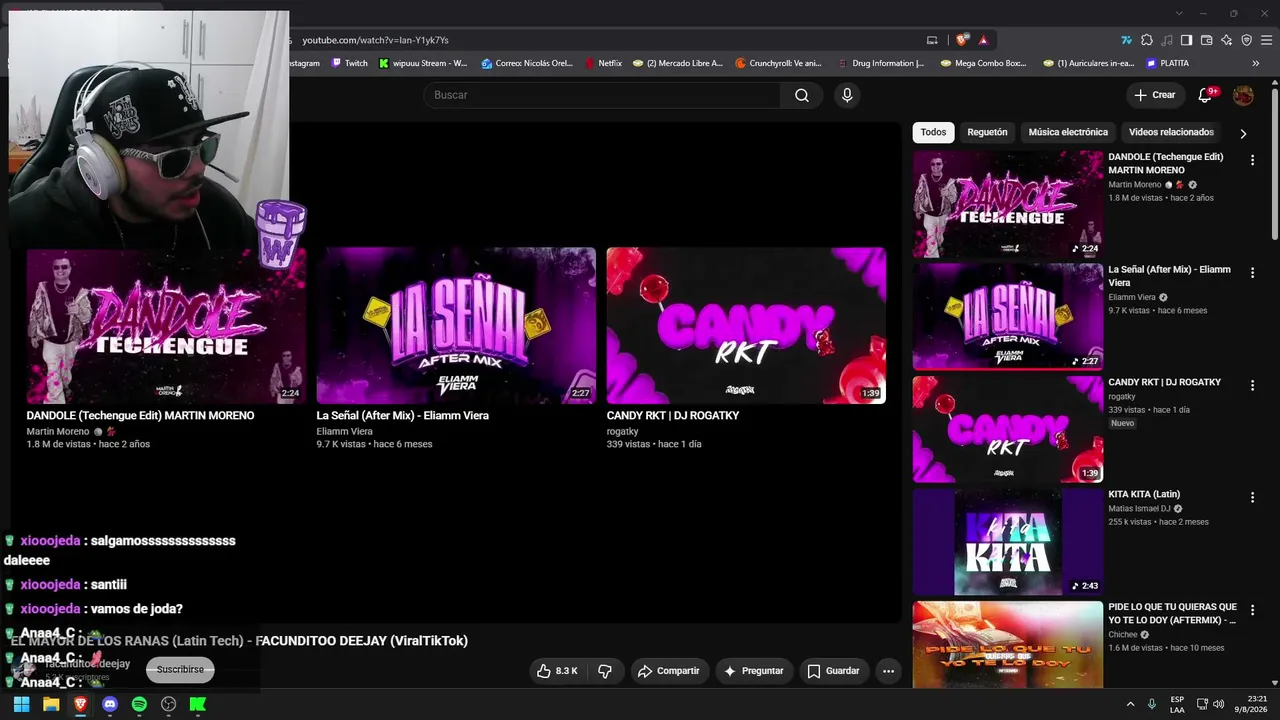Viewport: 1280px width, 720px height.
Task: Click the Brave Rewards triangle icon
Action: pos(984,40)
